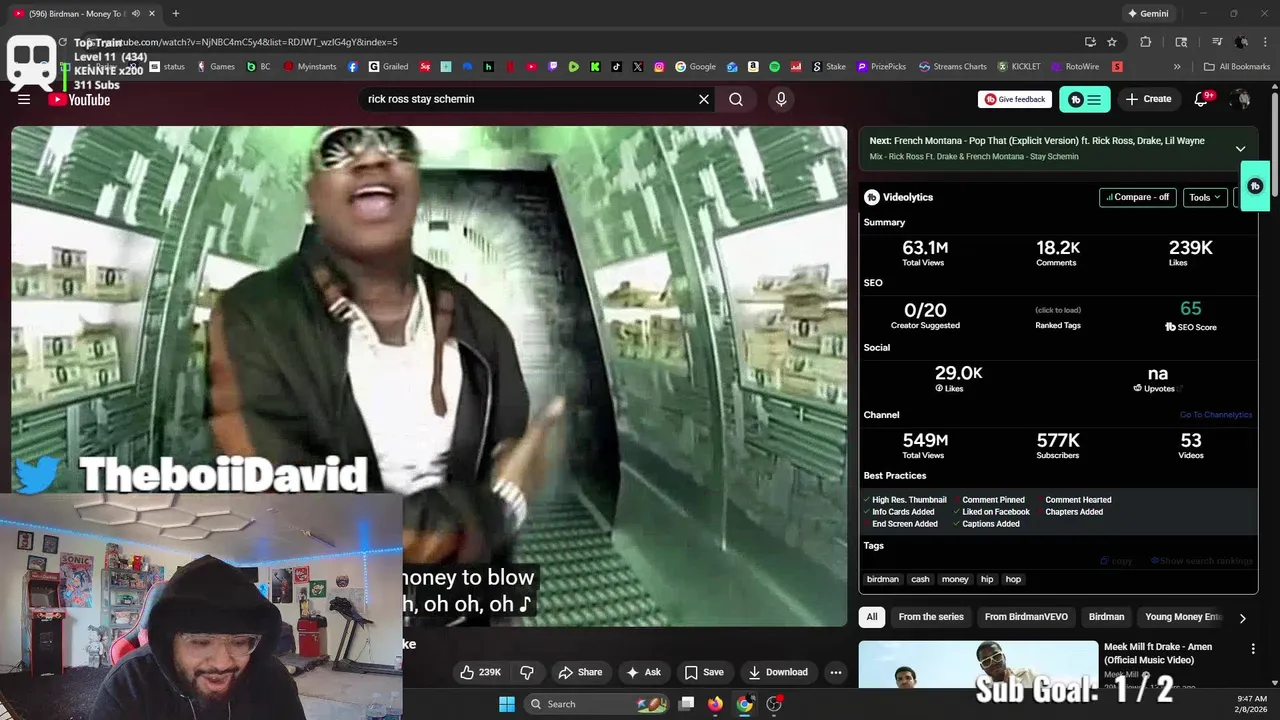Clear the search box with X
Screen dimensions: 1280x720
pos(704,99)
